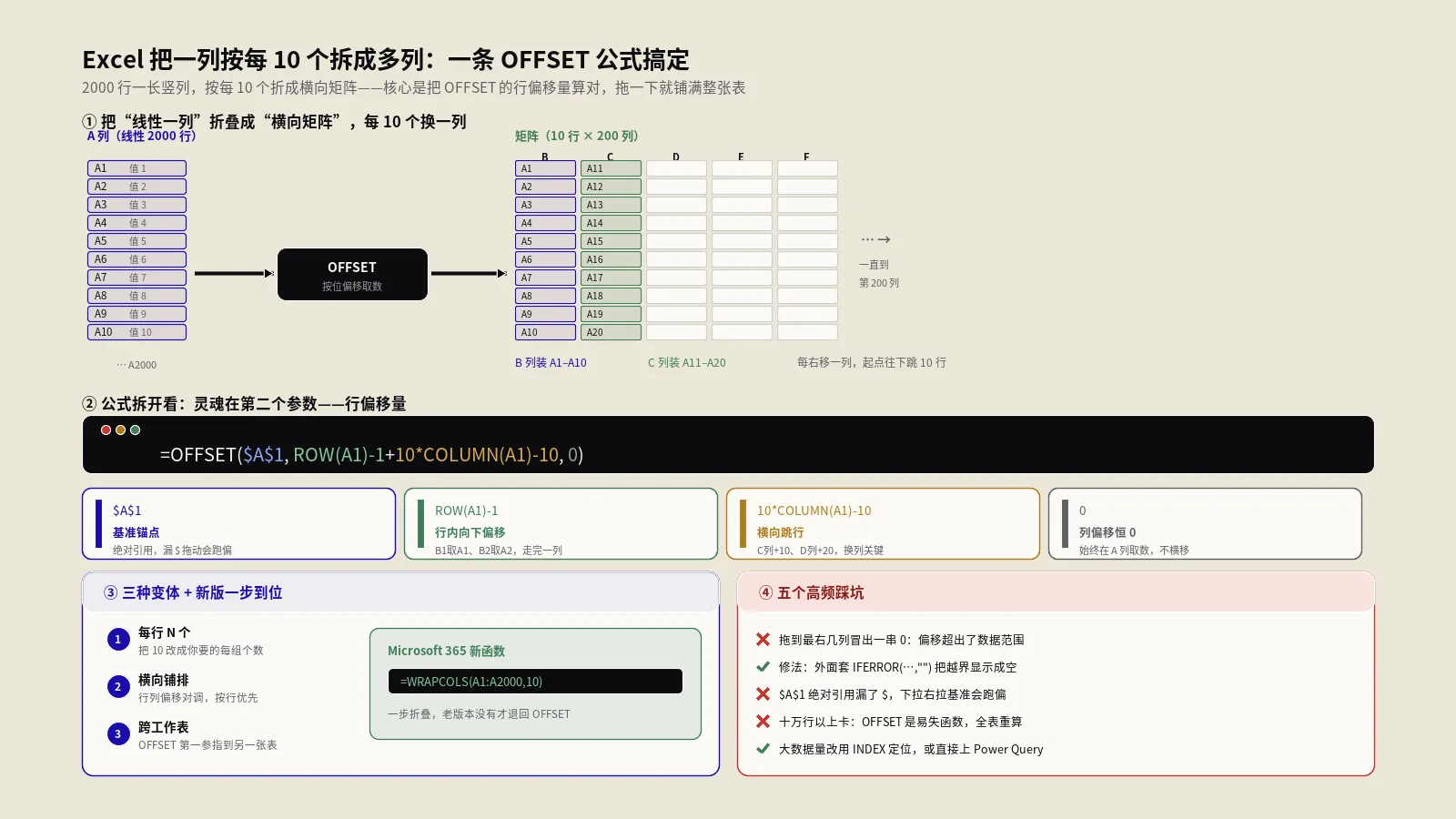Click cell A5 值 5 in A column
1456x819 pixels.
tap(136, 241)
